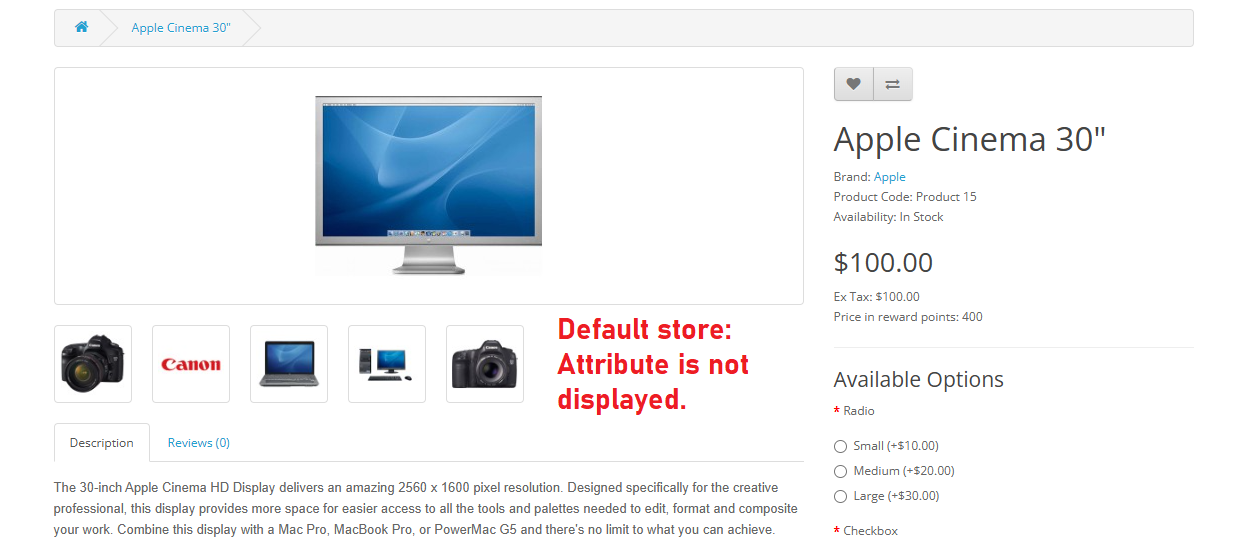Switch to the Description tab
The width and height of the screenshot is (1235, 551).
[x=102, y=442]
